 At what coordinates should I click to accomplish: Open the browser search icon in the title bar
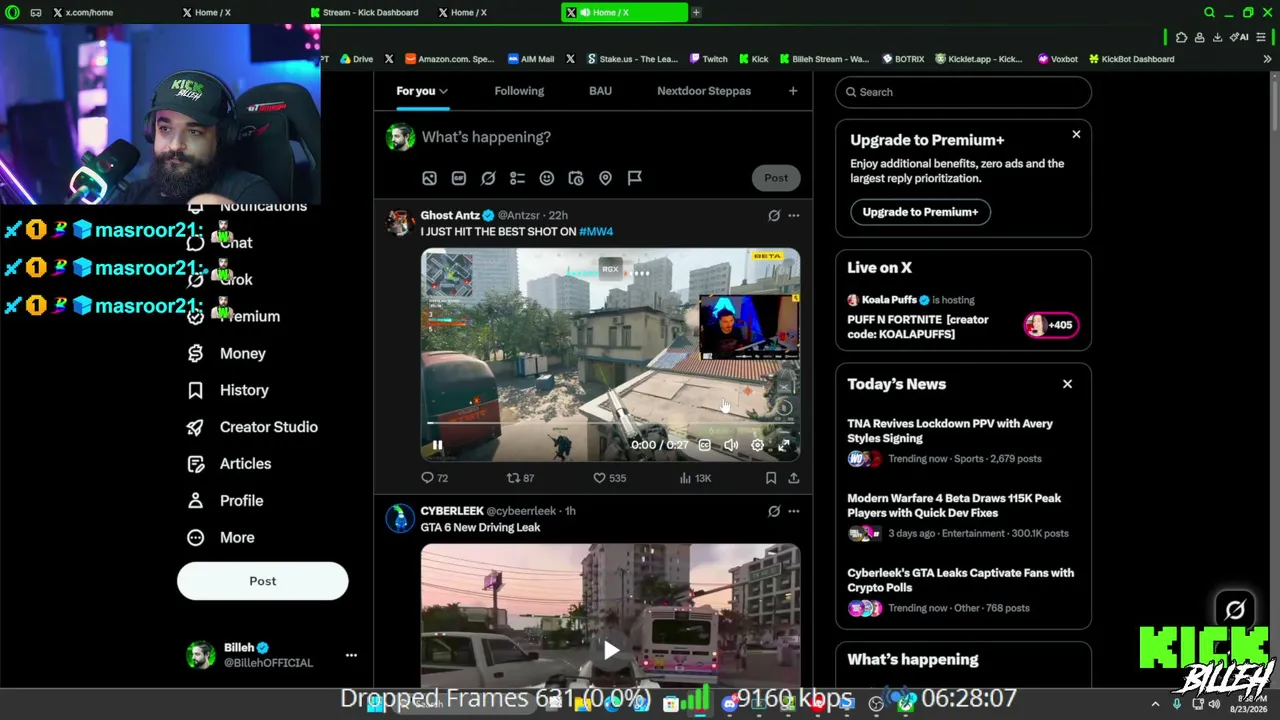(x=1209, y=13)
